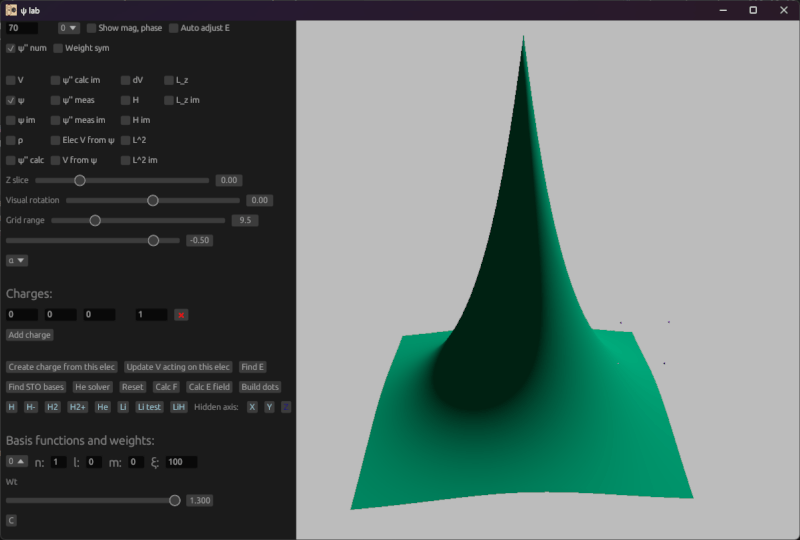
Task: Collapse the basis function 0 expander
Action: [x=17, y=461]
